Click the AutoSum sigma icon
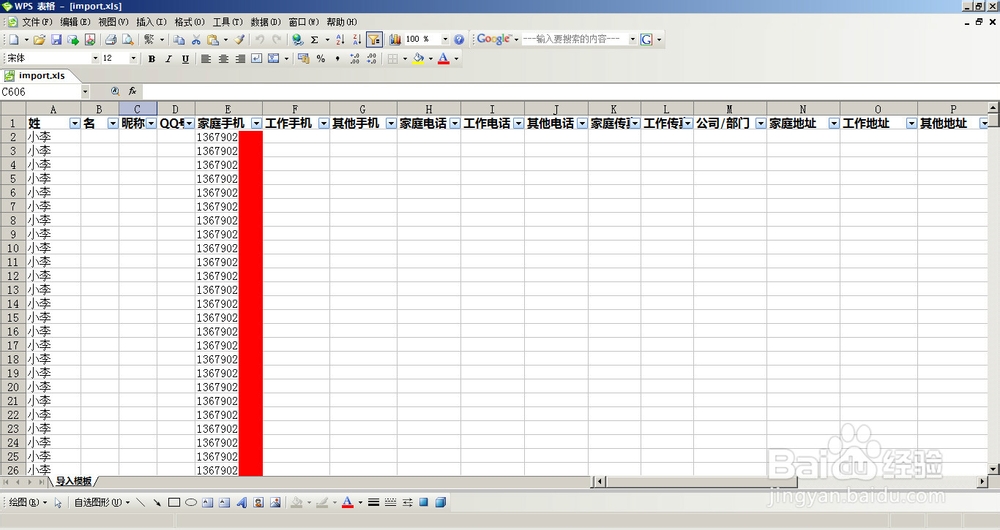The image size is (1000, 530). click(314, 40)
